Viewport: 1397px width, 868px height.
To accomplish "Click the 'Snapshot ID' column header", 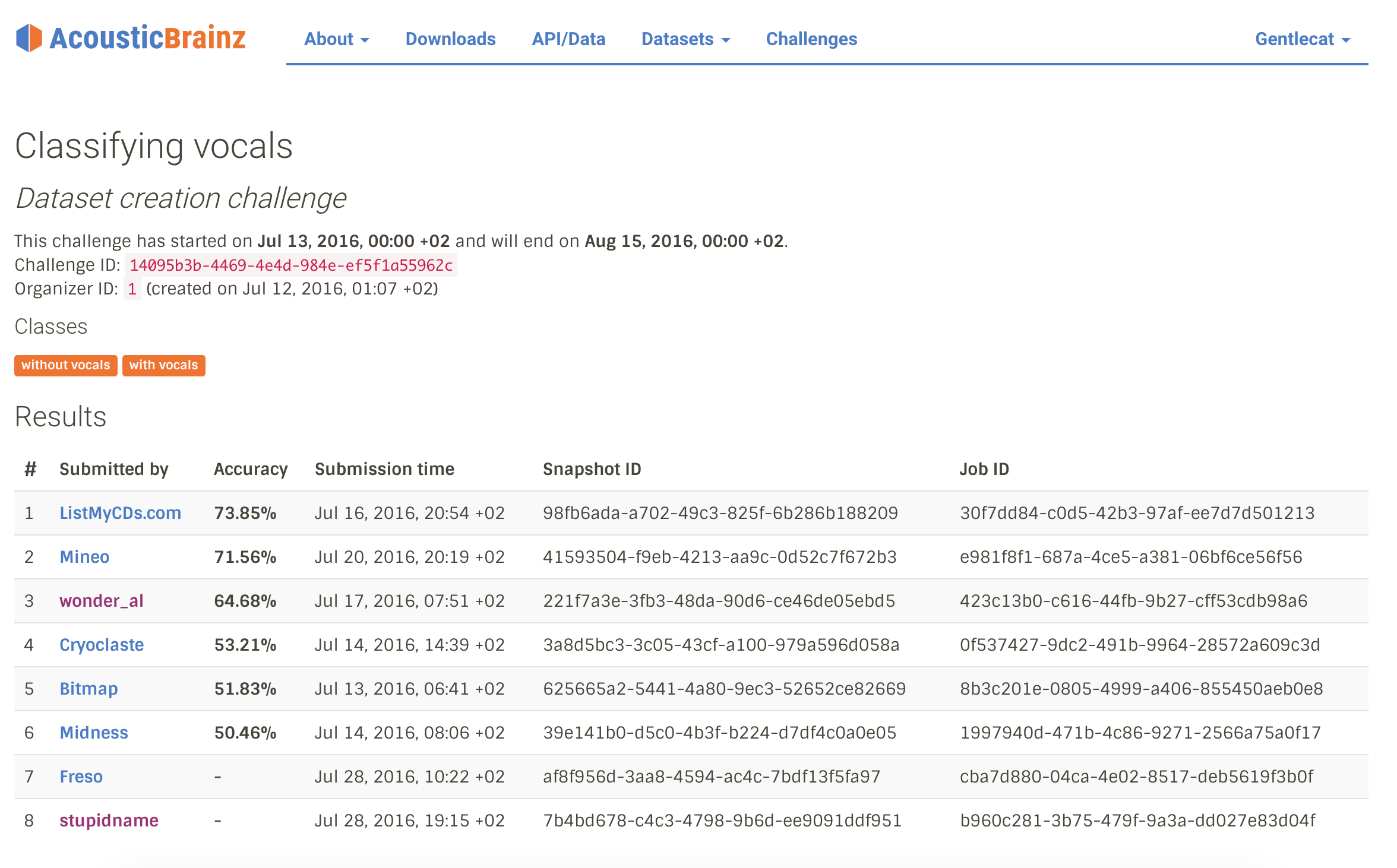I will click(x=592, y=469).
